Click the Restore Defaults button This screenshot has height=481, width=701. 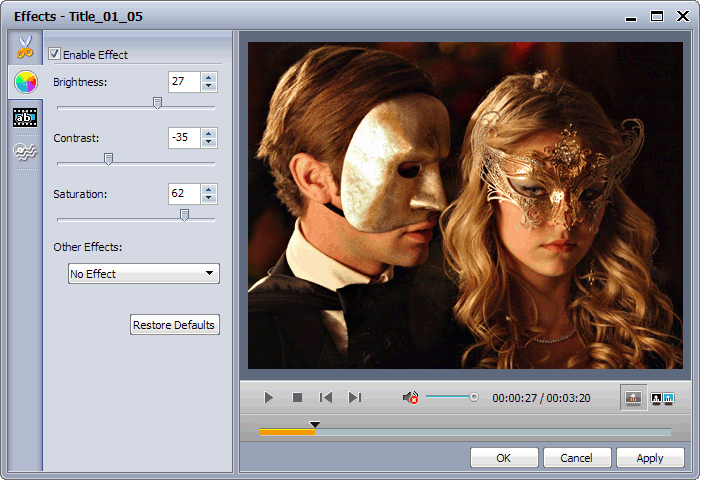pos(174,325)
